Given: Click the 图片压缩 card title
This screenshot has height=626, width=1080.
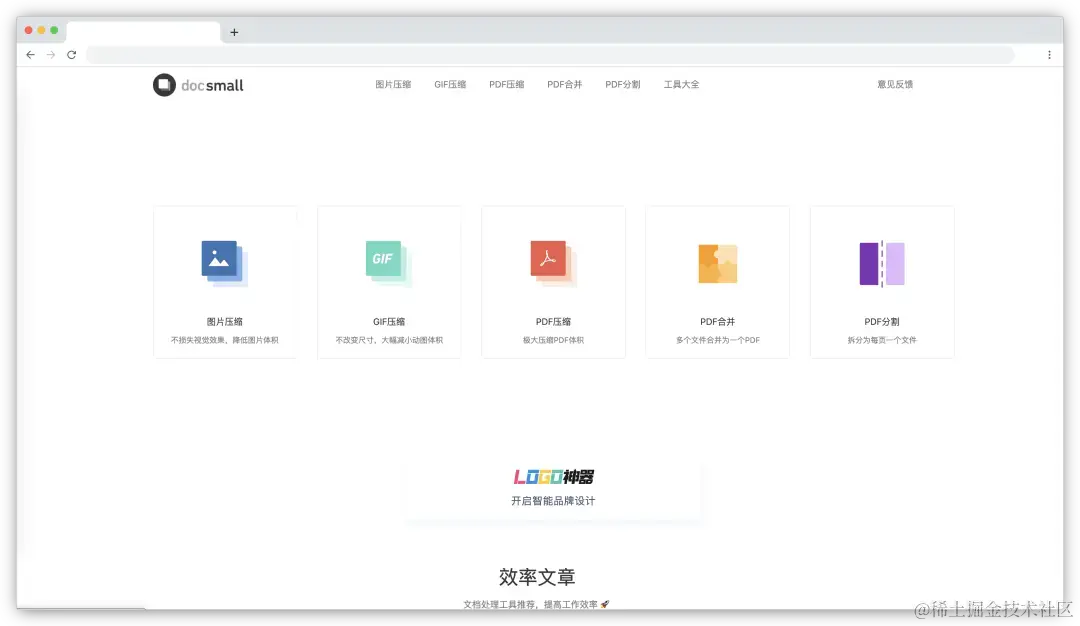Looking at the screenshot, I should (x=225, y=322).
